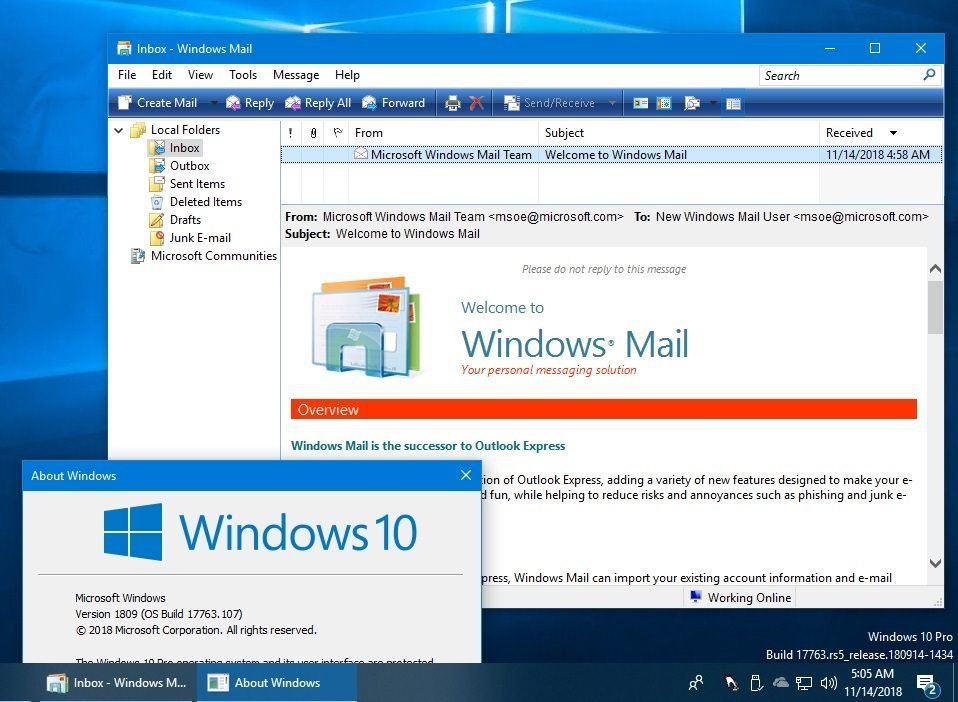The image size is (958, 702).
Task: Forward the selected message
Action: [393, 103]
